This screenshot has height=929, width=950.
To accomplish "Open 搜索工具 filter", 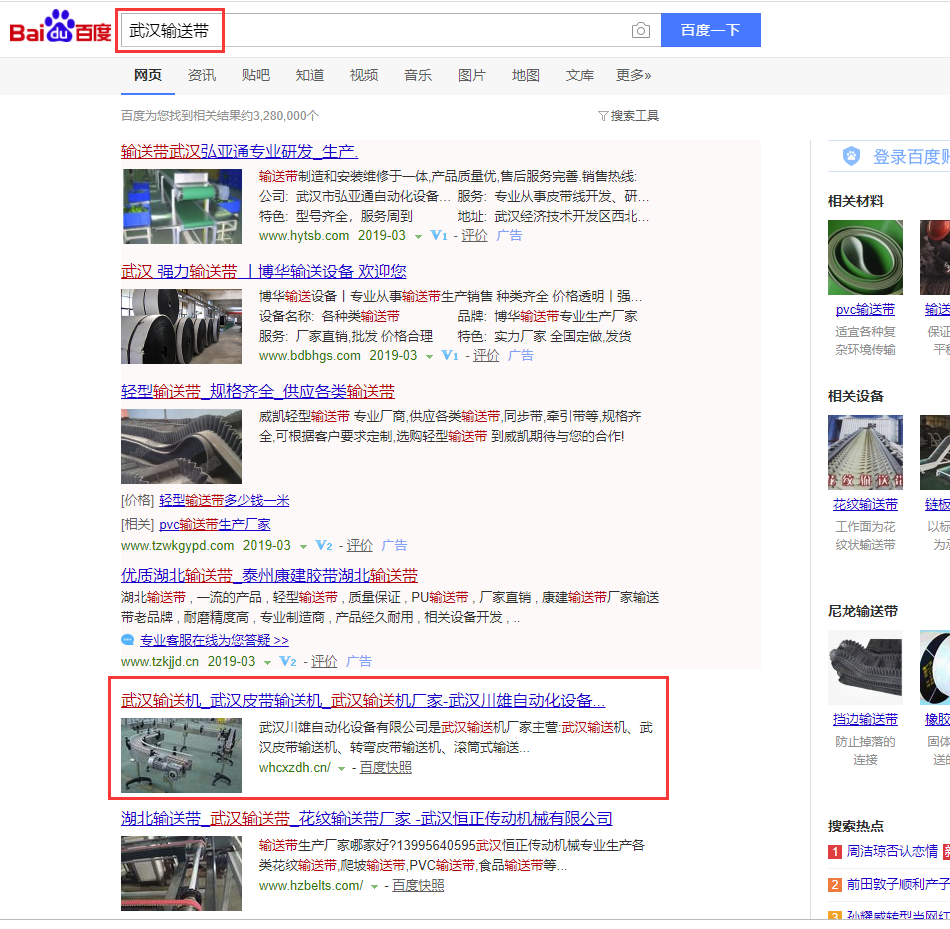I will [628, 115].
